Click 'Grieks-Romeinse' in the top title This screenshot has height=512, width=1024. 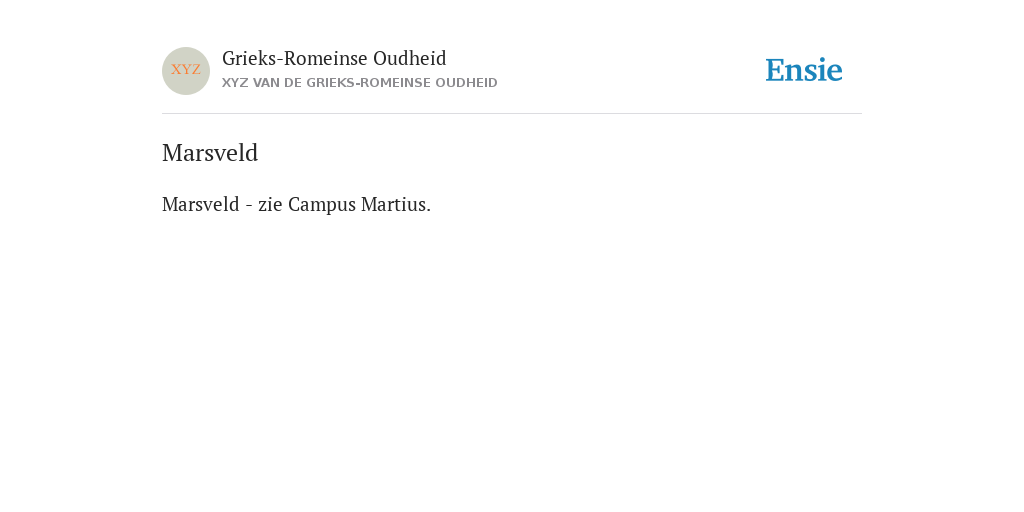(x=295, y=58)
